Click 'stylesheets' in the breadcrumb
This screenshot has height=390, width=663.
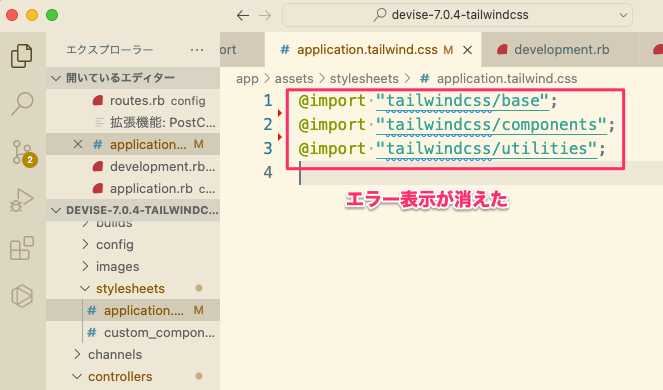364,79
